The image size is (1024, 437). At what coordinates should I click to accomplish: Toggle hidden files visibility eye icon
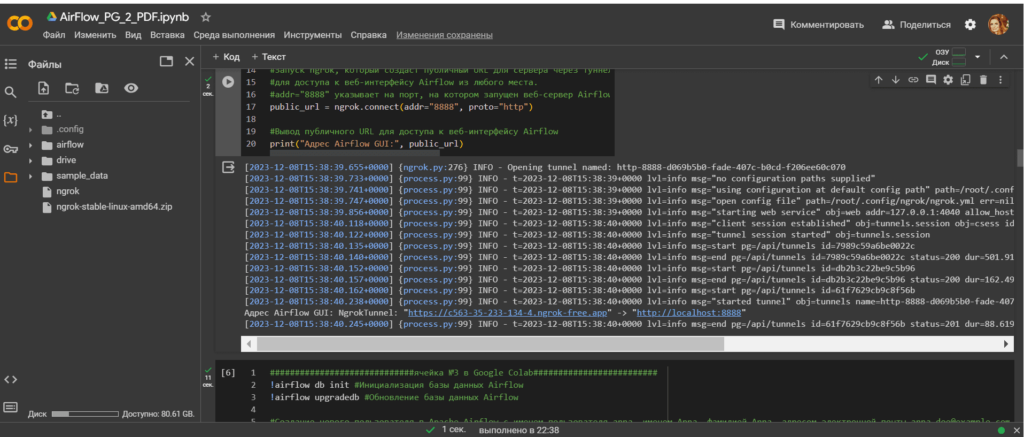tap(131, 88)
